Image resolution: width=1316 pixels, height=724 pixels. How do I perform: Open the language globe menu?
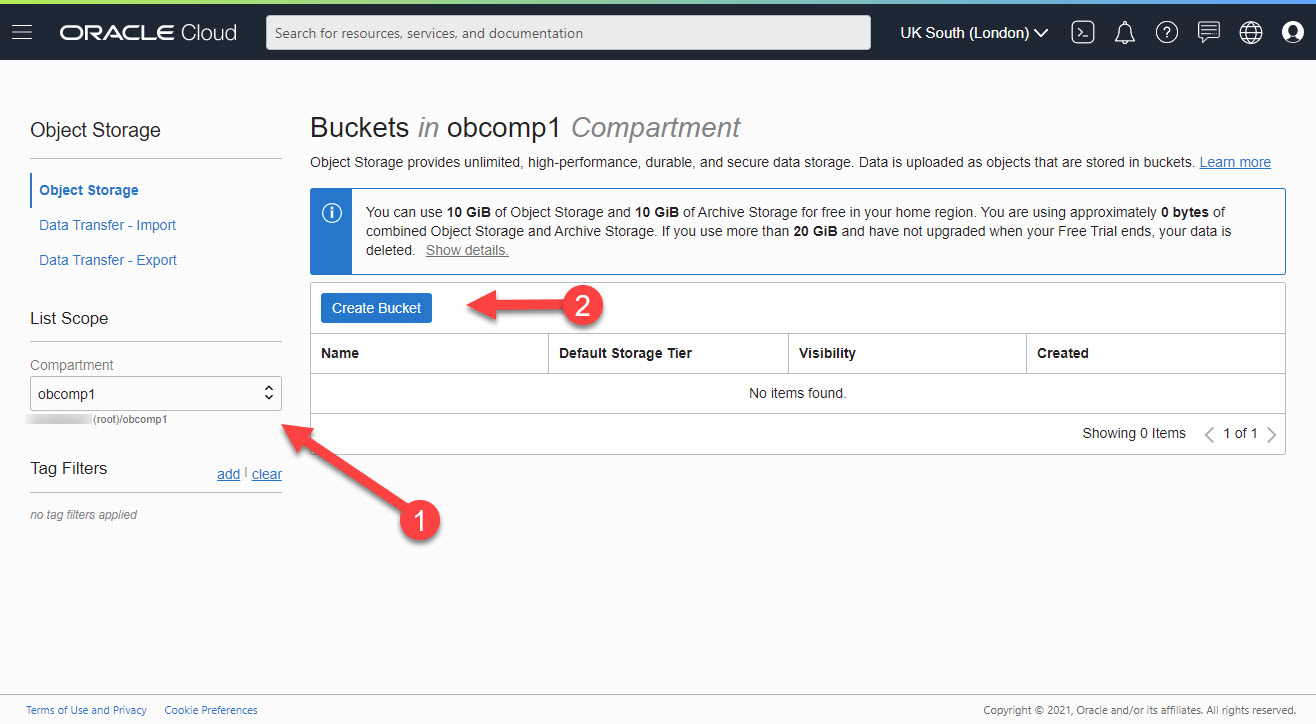click(x=1251, y=33)
